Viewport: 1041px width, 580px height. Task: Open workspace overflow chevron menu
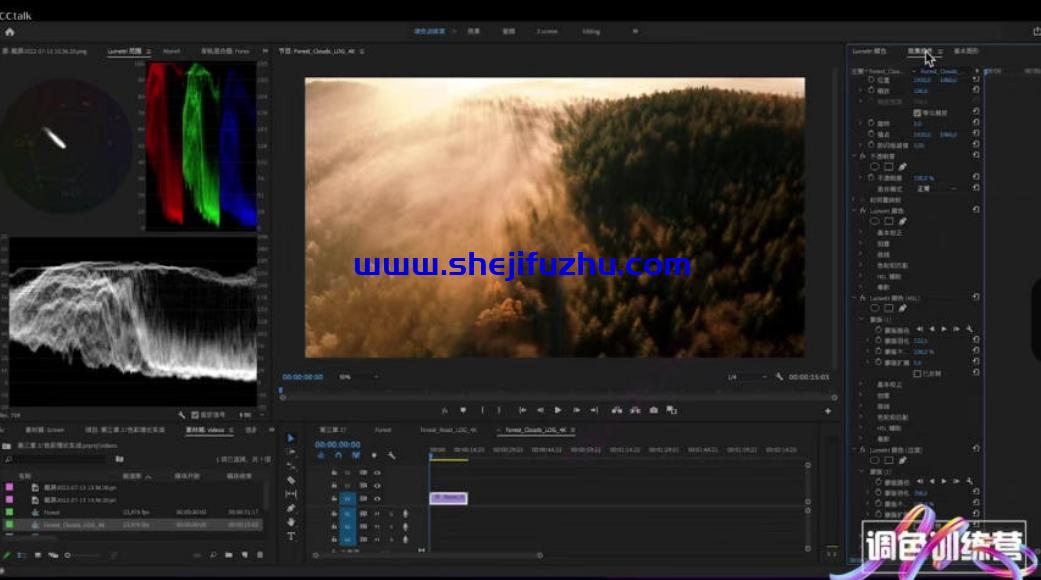pyautogui.click(x=635, y=31)
